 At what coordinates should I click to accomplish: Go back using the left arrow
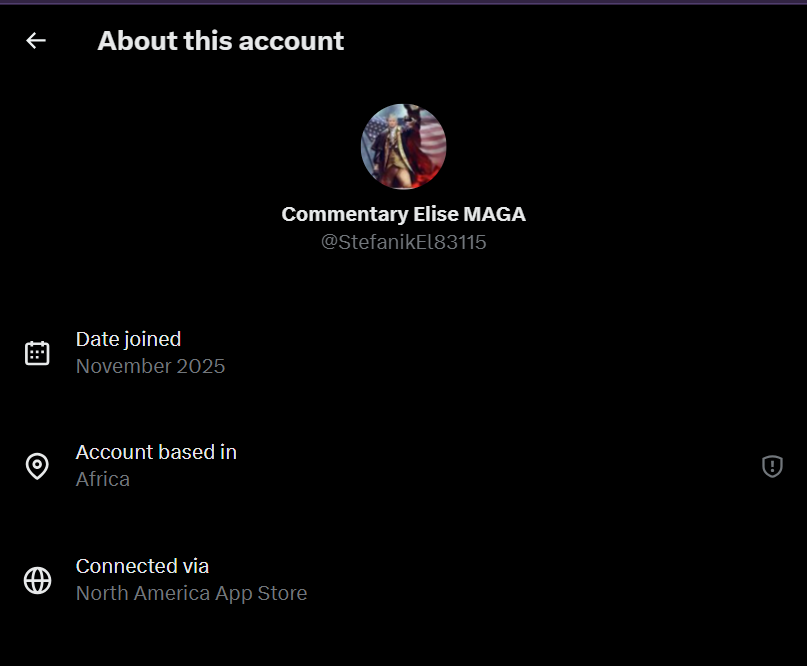point(36,40)
